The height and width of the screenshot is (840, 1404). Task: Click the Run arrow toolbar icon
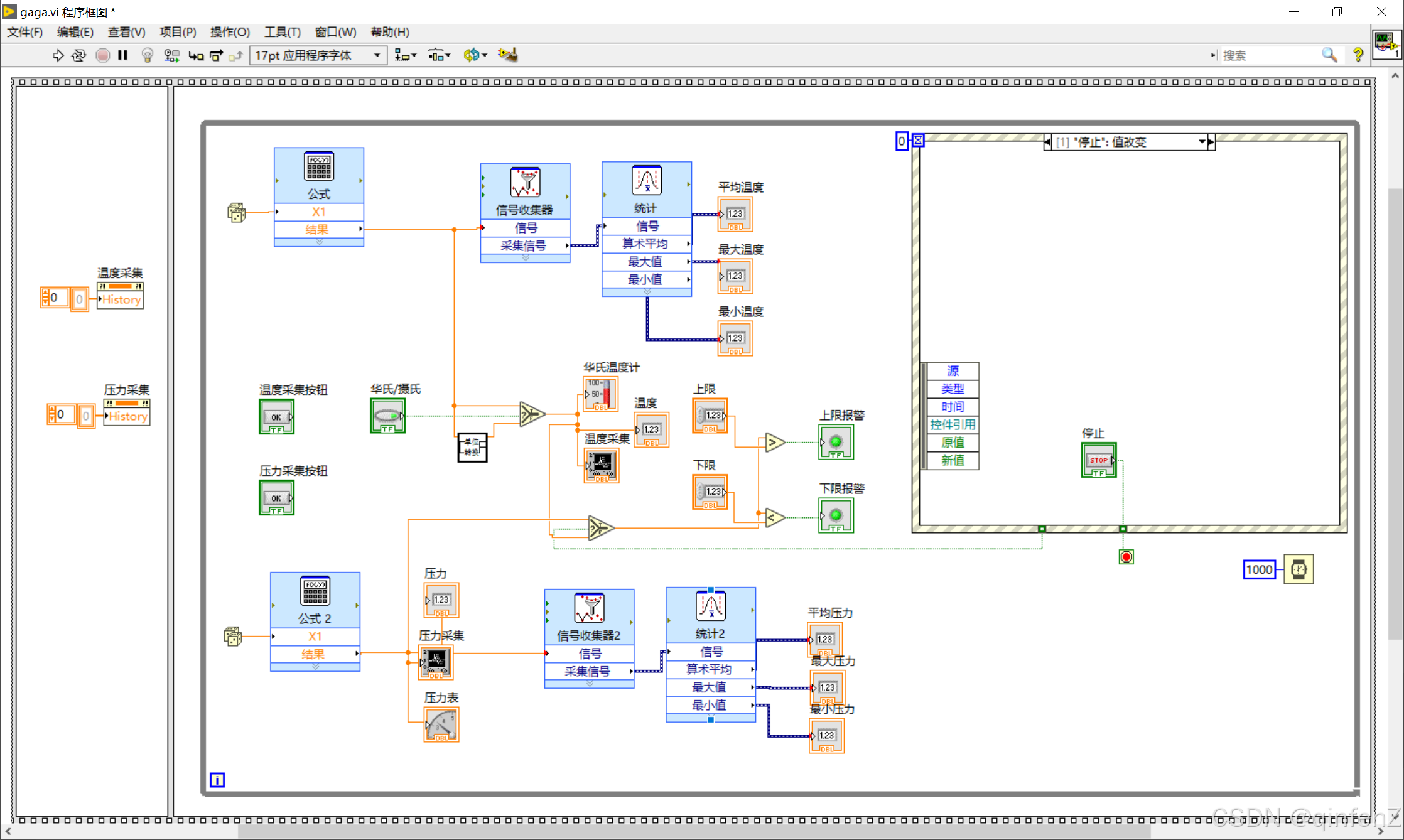[58, 55]
